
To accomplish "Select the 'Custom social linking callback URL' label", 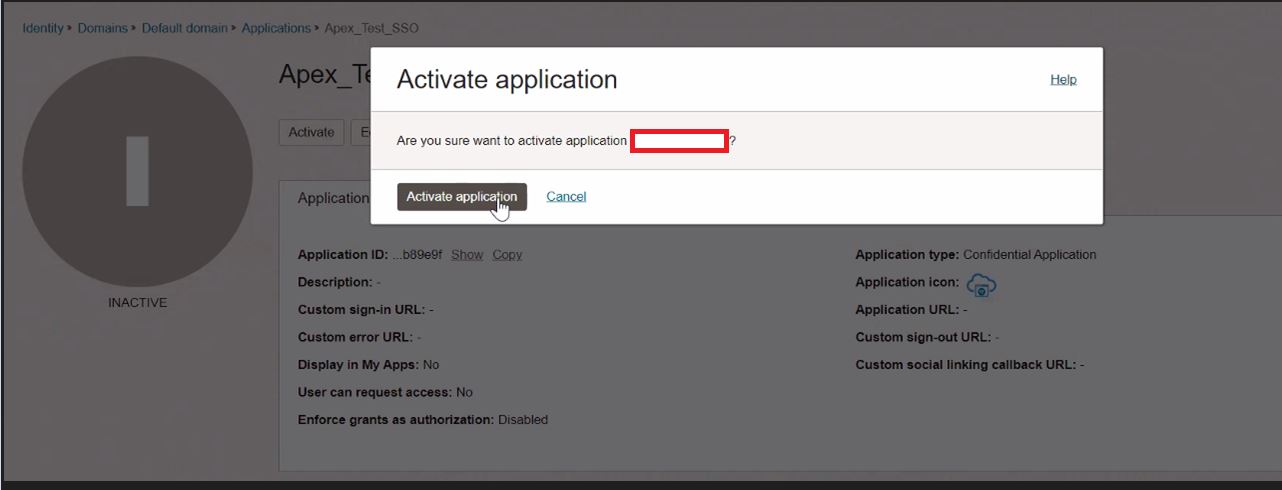I will tap(965, 365).
